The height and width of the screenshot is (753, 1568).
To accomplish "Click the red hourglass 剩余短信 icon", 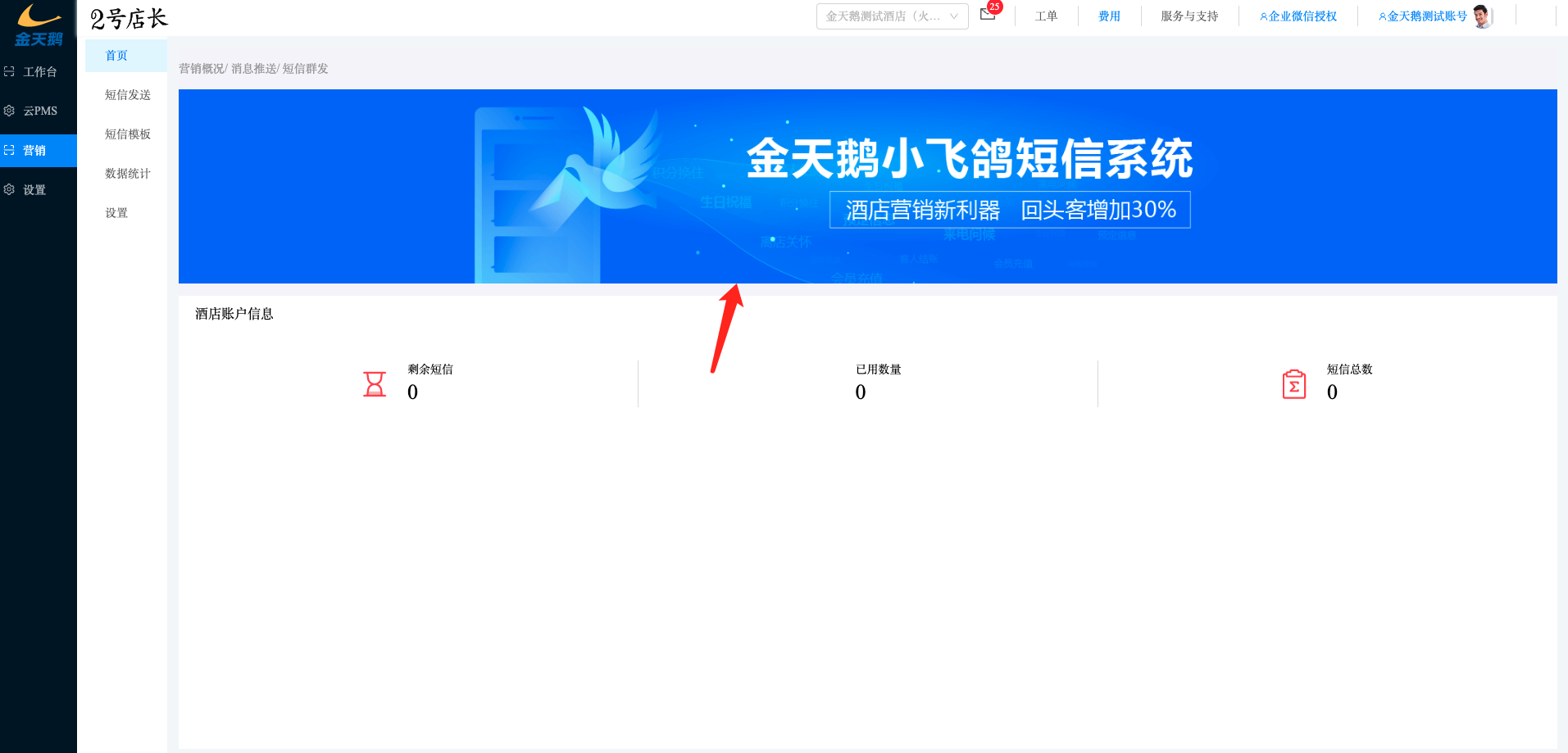I will [x=375, y=383].
